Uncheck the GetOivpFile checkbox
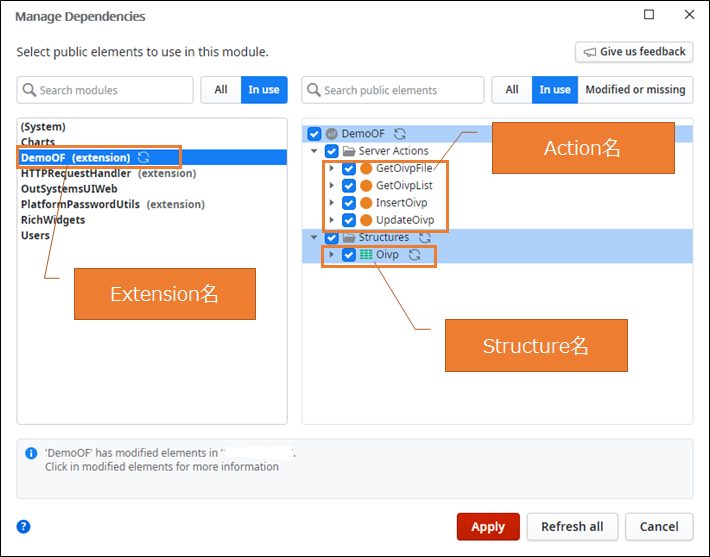The width and height of the screenshot is (710, 557). tap(349, 169)
